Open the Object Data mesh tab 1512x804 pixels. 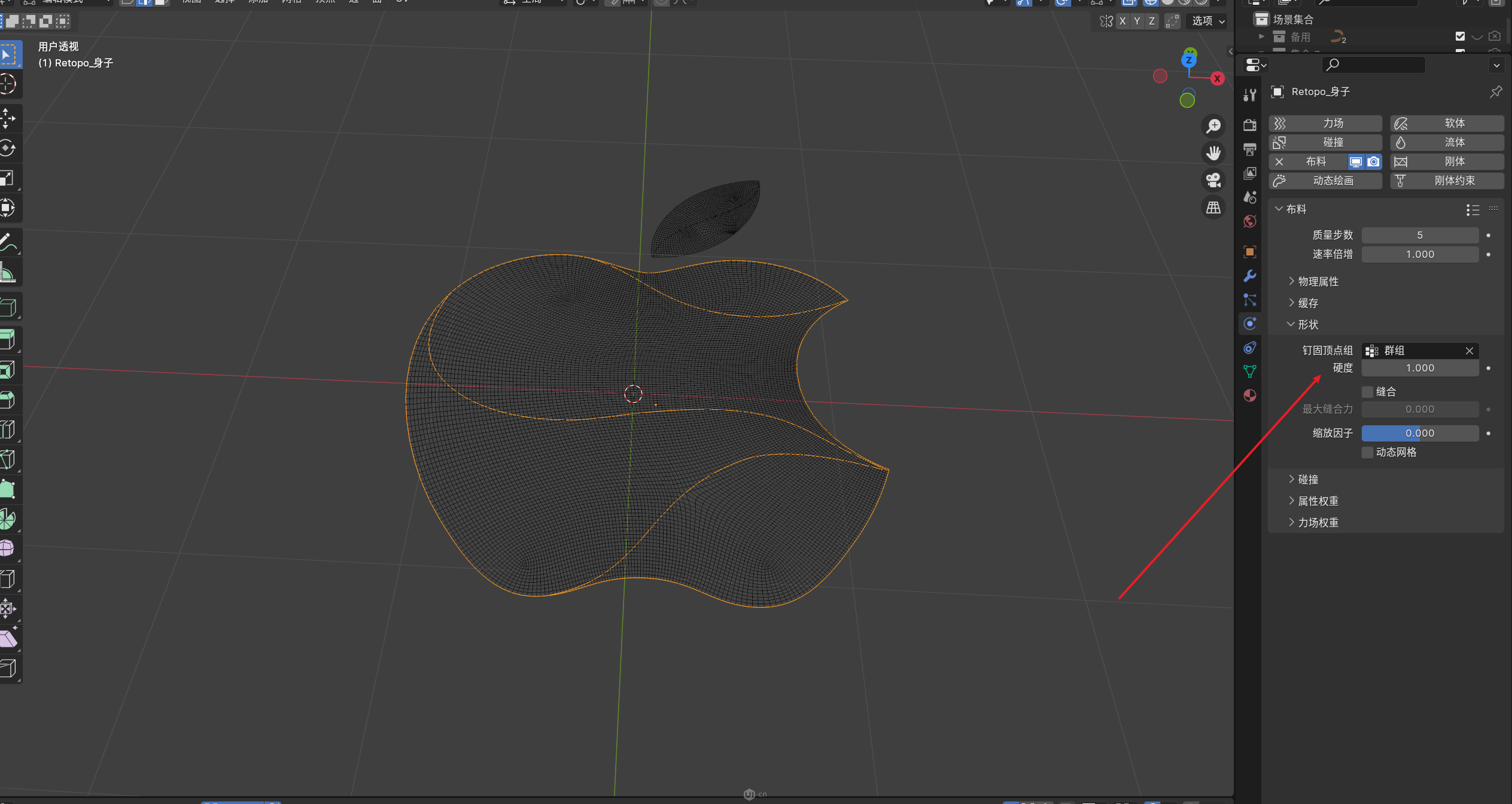1250,371
